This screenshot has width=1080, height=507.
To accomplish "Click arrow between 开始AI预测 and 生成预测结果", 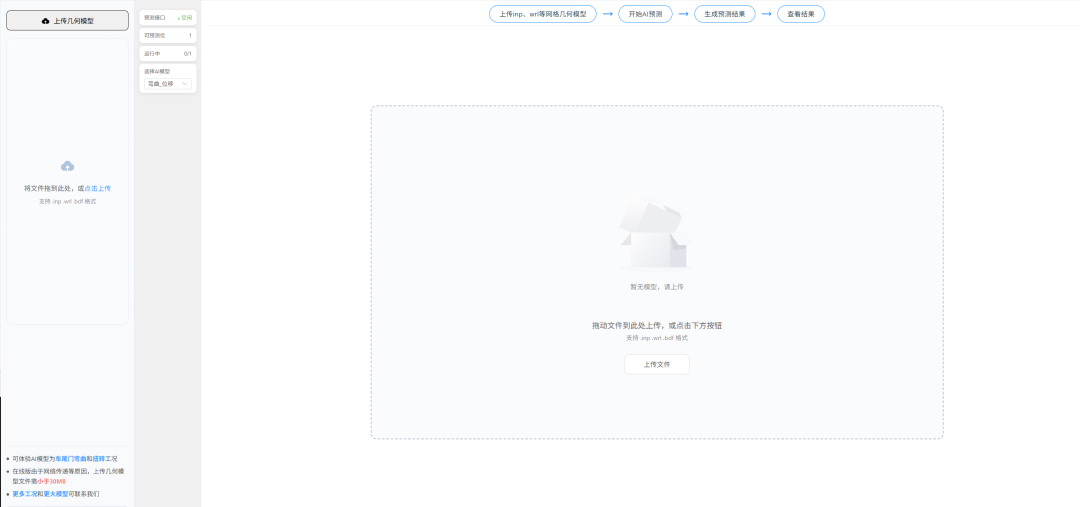I will click(x=683, y=14).
